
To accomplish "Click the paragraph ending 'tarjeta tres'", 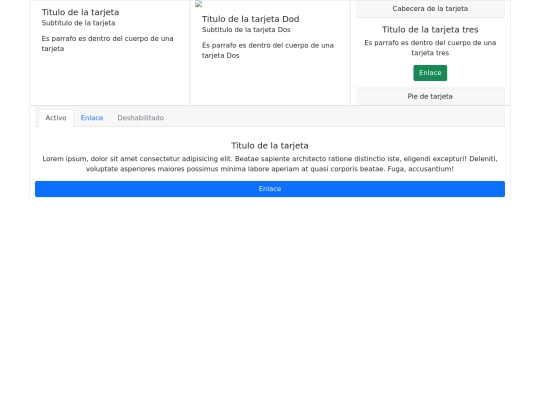I will tap(430, 48).
